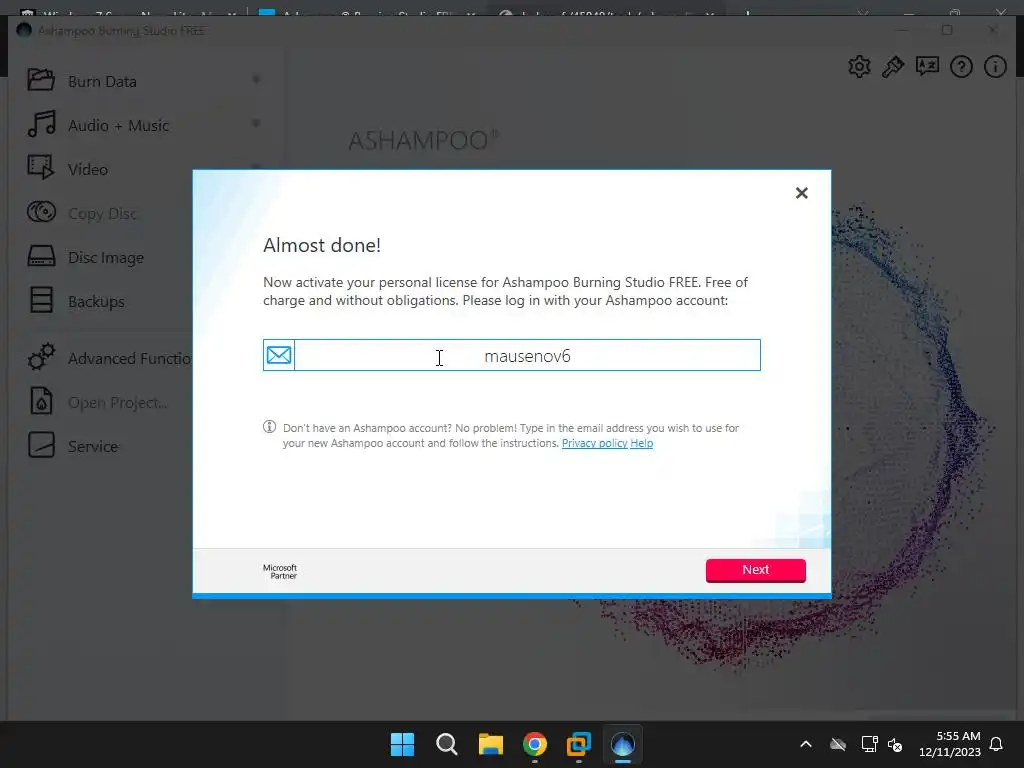The image size is (1024, 768).
Task: Show hidden system tray icons
Action: tap(806, 744)
